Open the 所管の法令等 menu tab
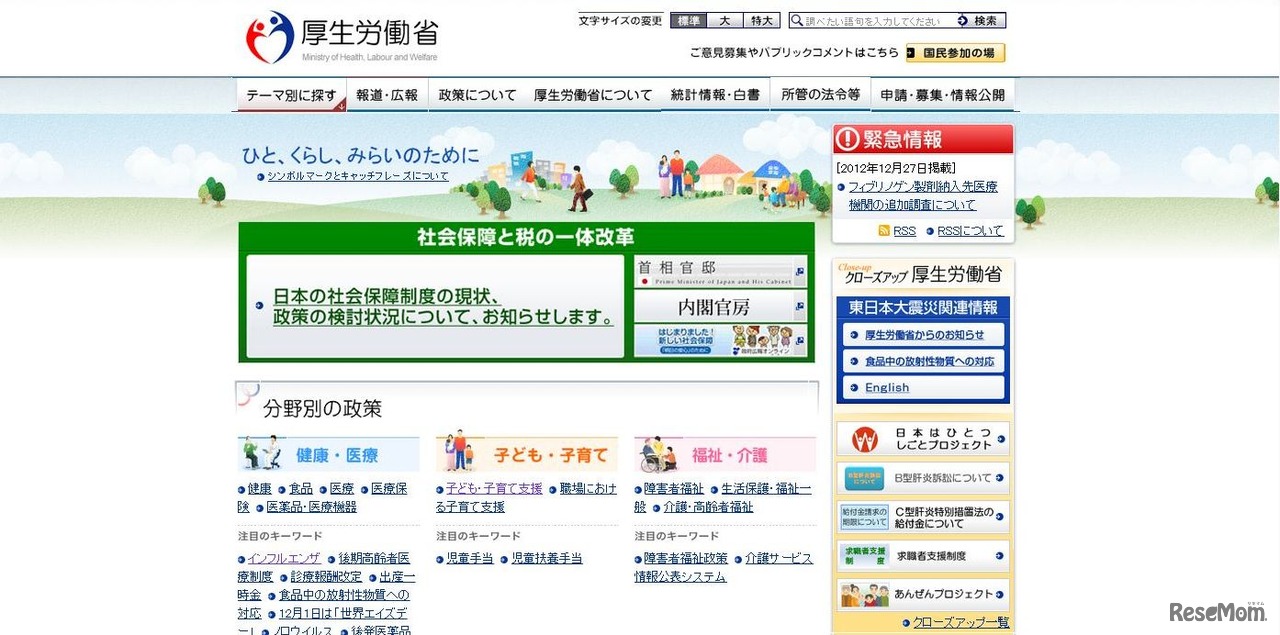1280x635 pixels. click(x=820, y=95)
